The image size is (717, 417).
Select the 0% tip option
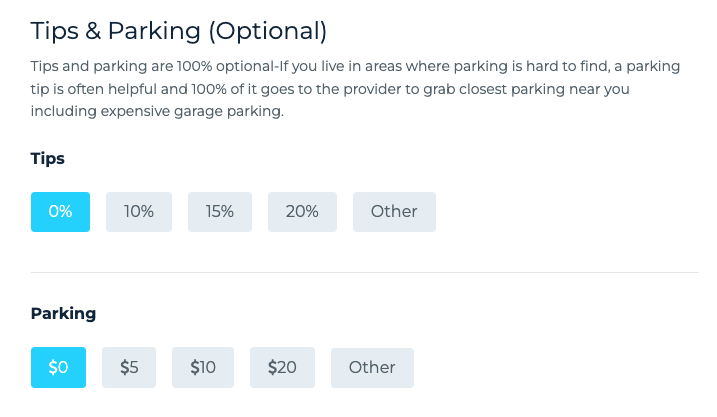(x=60, y=212)
